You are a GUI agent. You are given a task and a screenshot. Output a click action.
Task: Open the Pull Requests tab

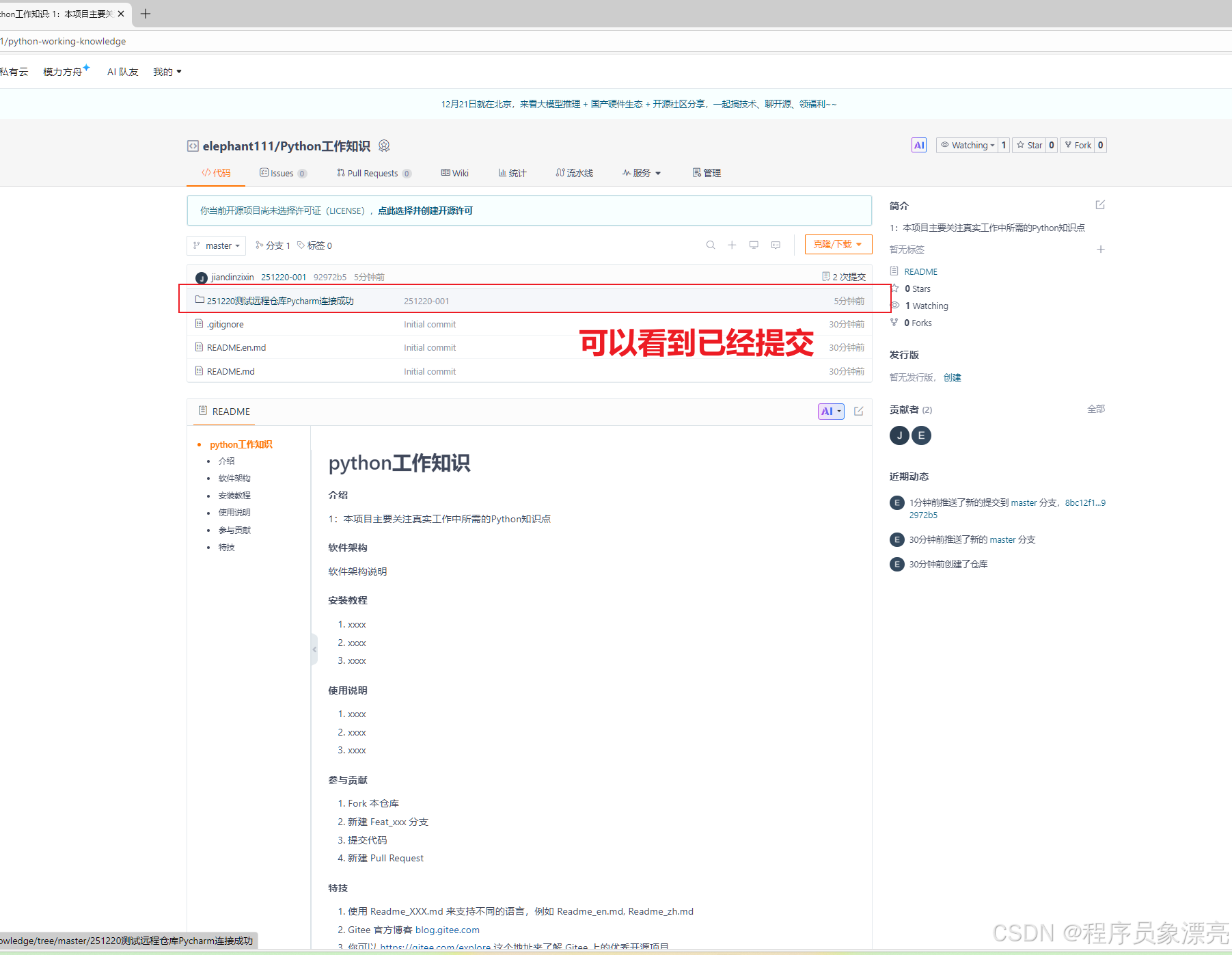374,173
